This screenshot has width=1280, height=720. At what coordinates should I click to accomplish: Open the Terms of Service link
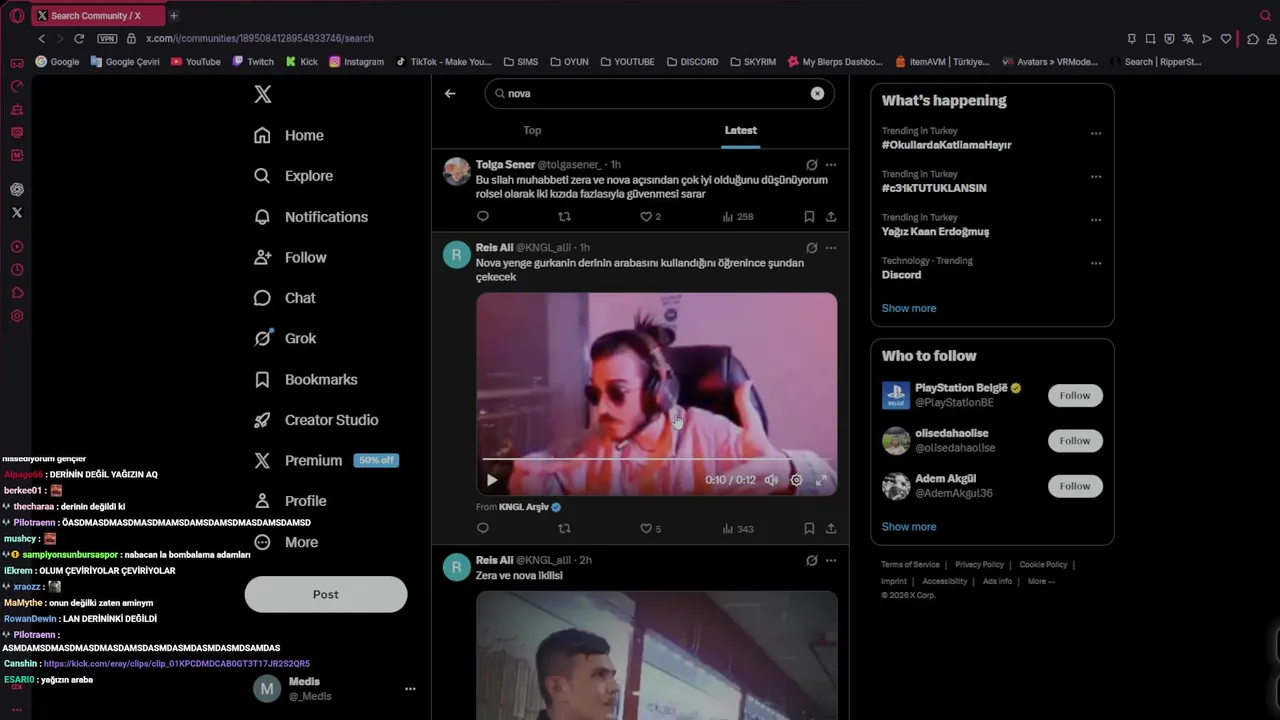click(910, 565)
